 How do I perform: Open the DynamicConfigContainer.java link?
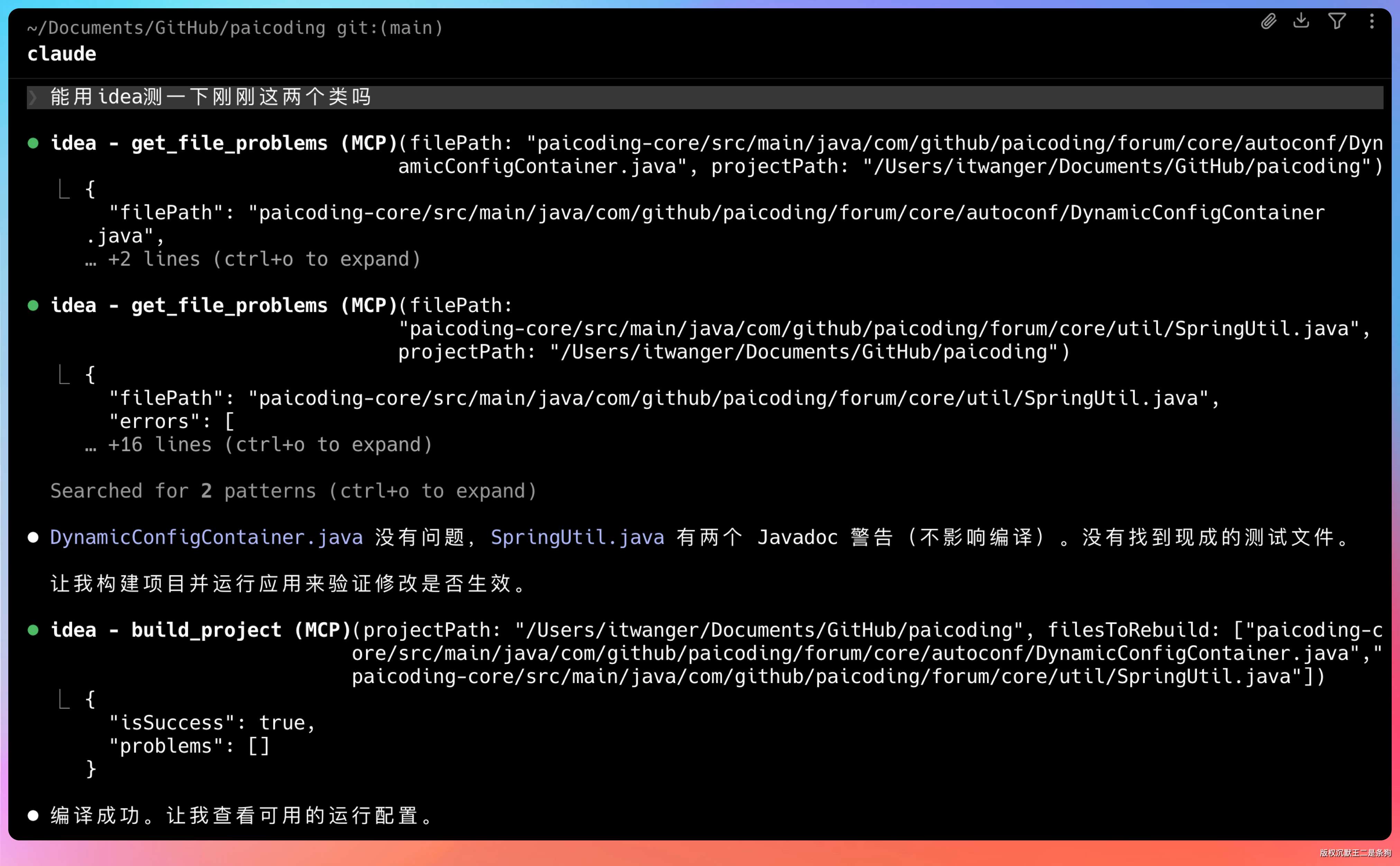[x=206, y=537]
